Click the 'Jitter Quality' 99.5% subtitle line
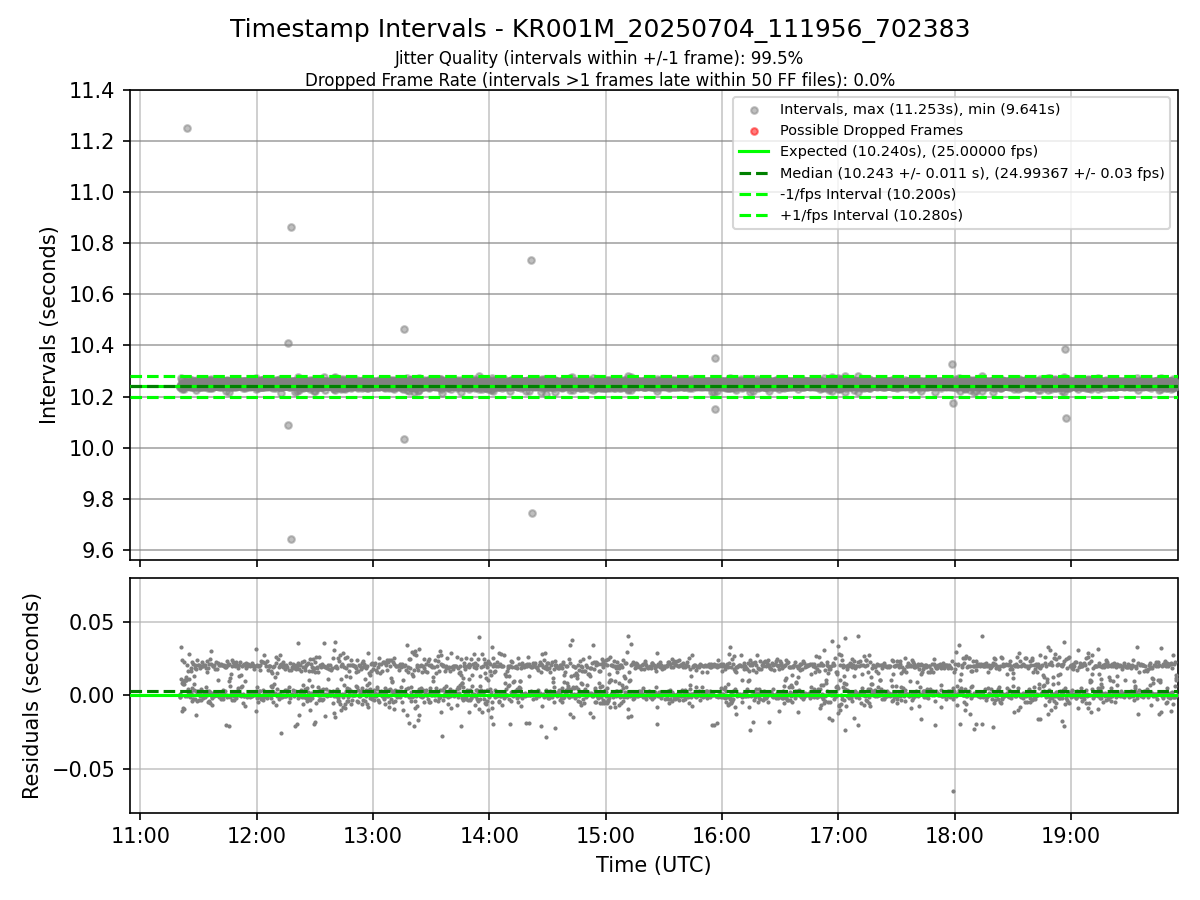1200x900 pixels. pos(599,58)
